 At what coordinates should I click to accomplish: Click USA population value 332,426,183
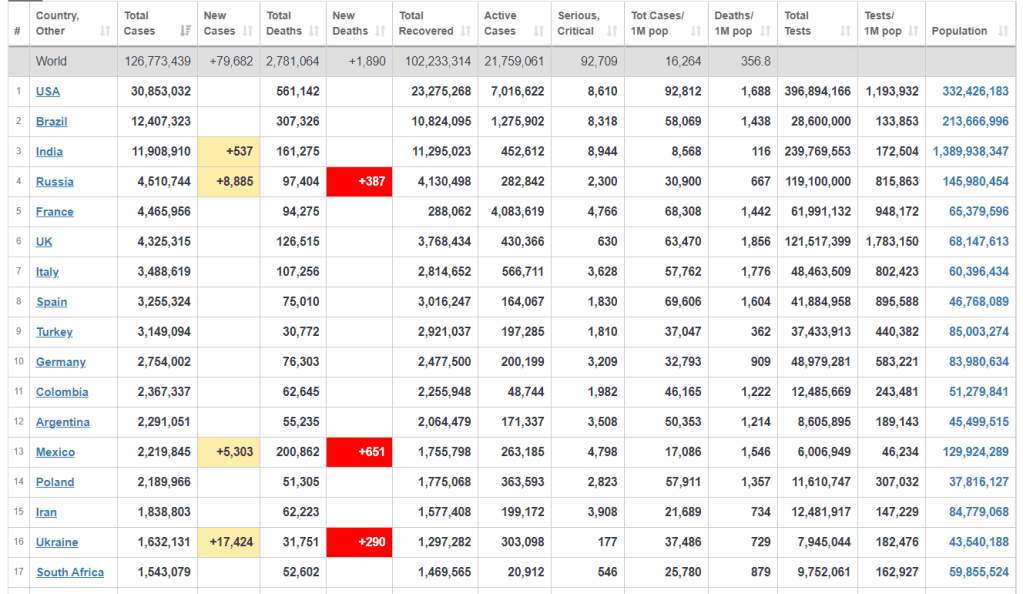coord(975,91)
